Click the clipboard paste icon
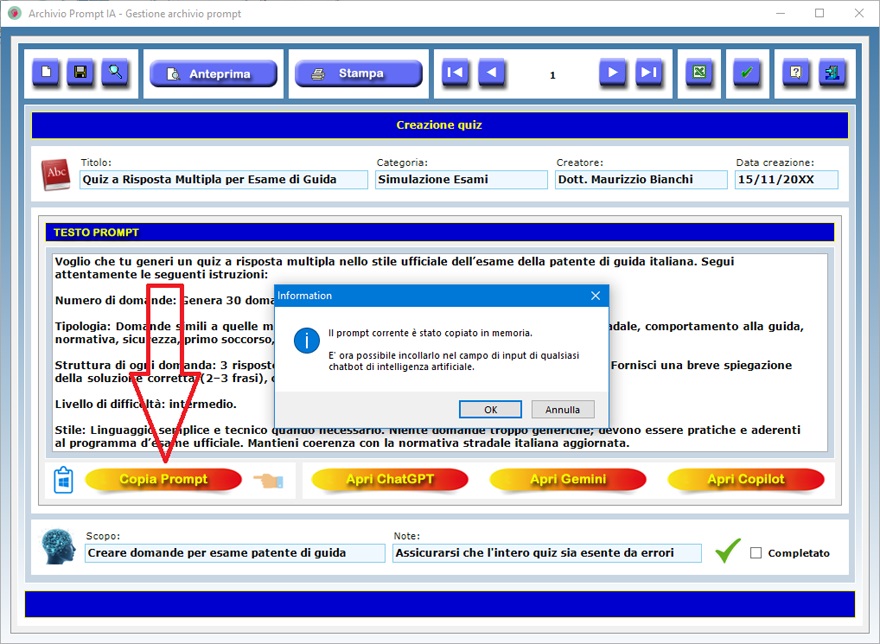This screenshot has width=880, height=644. click(x=63, y=480)
